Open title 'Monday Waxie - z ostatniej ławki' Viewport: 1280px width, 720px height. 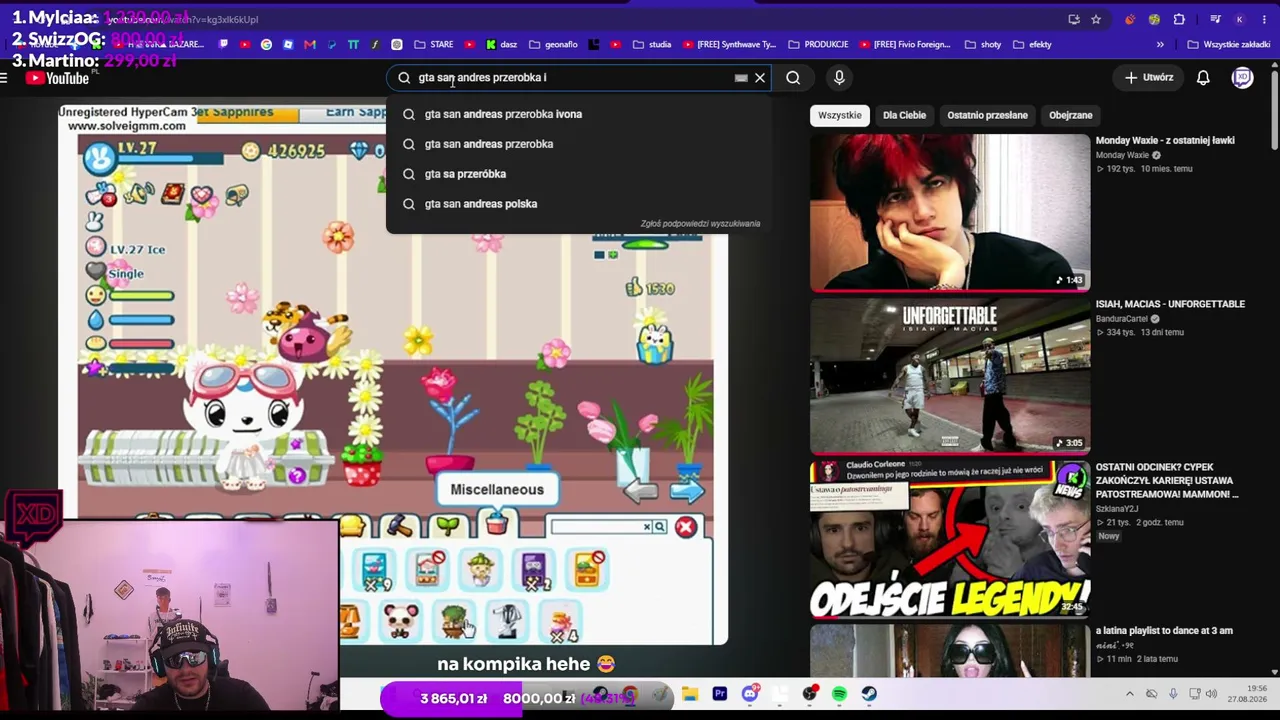coord(1165,141)
